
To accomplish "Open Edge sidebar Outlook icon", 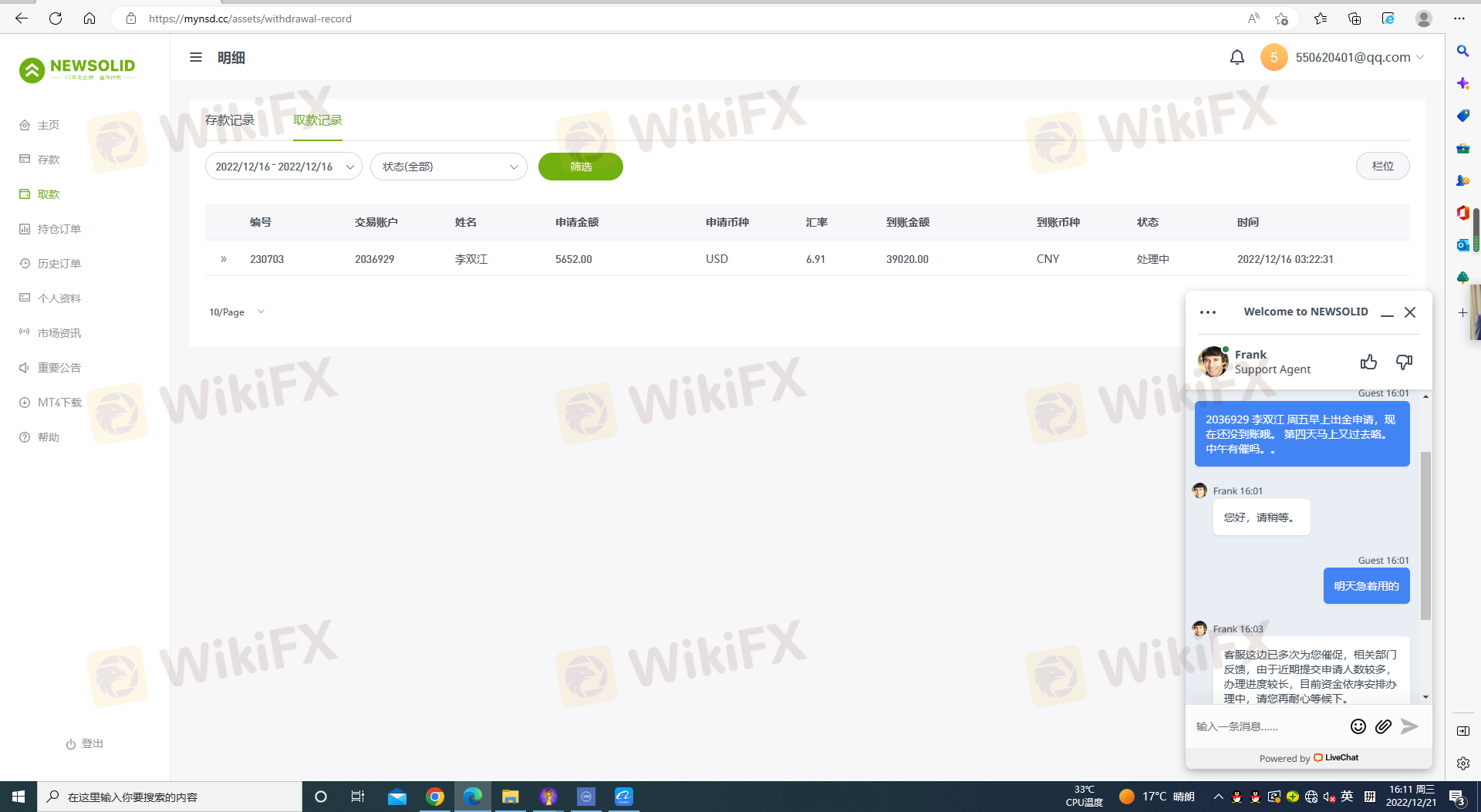I will click(1462, 244).
